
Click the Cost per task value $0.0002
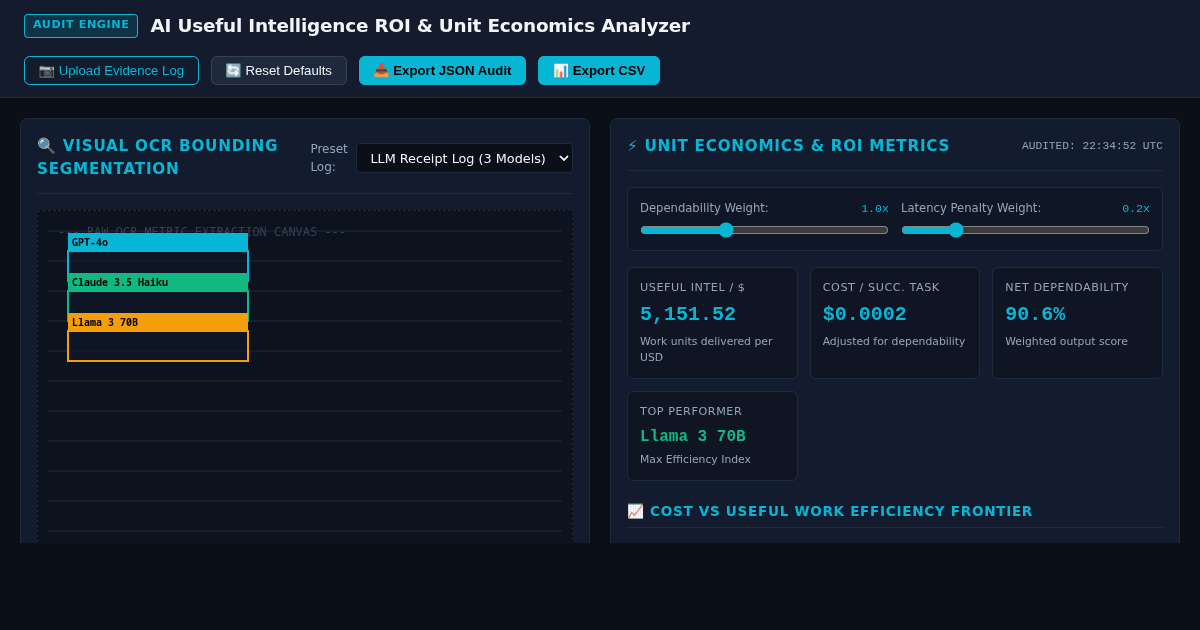(x=865, y=314)
